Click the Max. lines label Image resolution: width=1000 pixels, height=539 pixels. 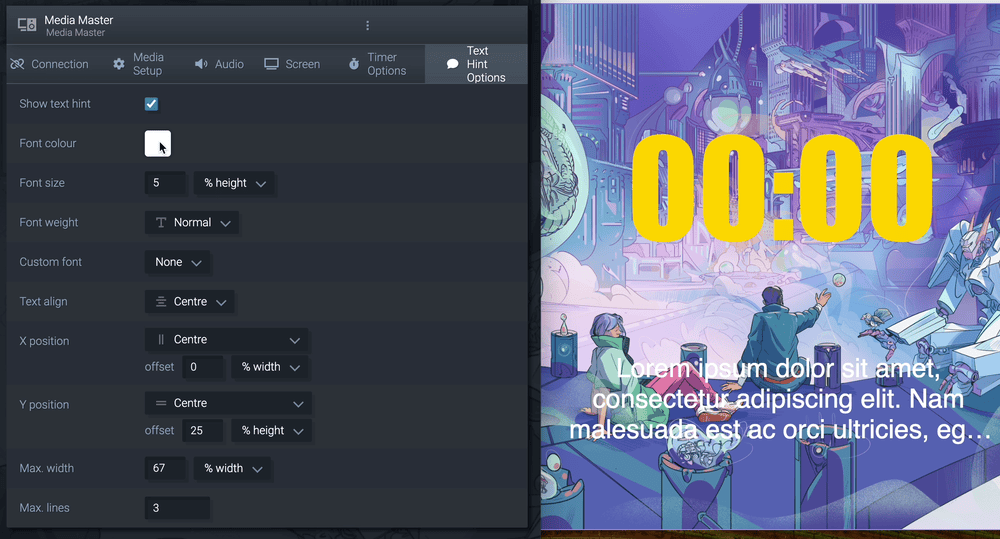coord(45,508)
